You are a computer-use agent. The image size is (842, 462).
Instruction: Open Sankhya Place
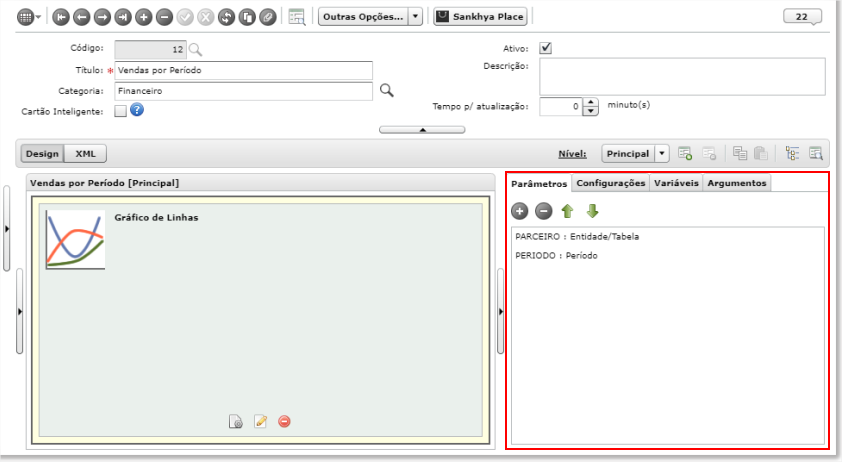[480, 17]
